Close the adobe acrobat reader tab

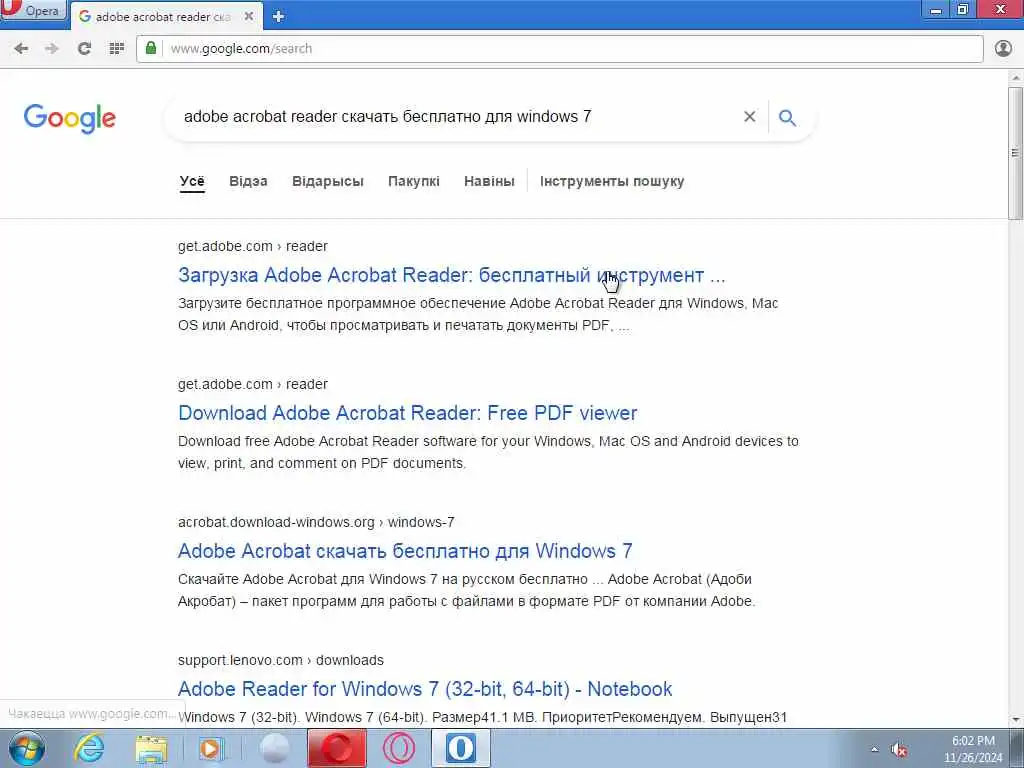tap(249, 16)
